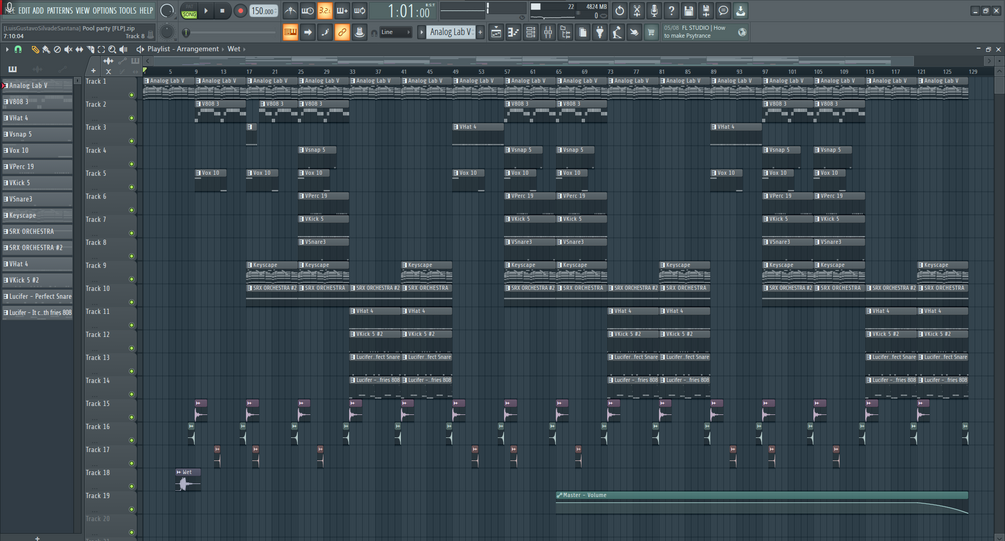Viewport: 1005px width, 541px height.
Task: Select the Playlist slip tool
Action: pos(79,49)
